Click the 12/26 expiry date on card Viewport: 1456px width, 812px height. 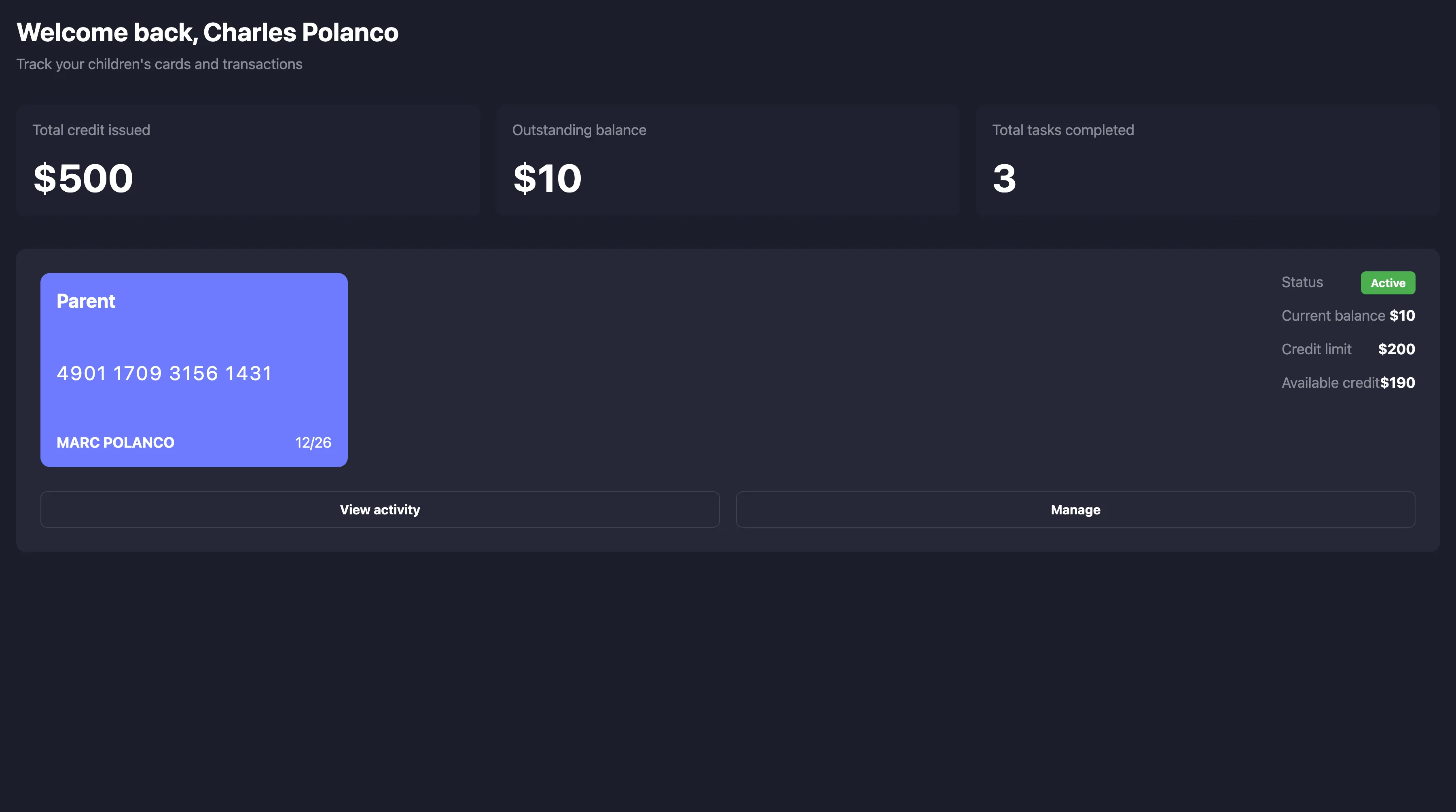click(313, 442)
